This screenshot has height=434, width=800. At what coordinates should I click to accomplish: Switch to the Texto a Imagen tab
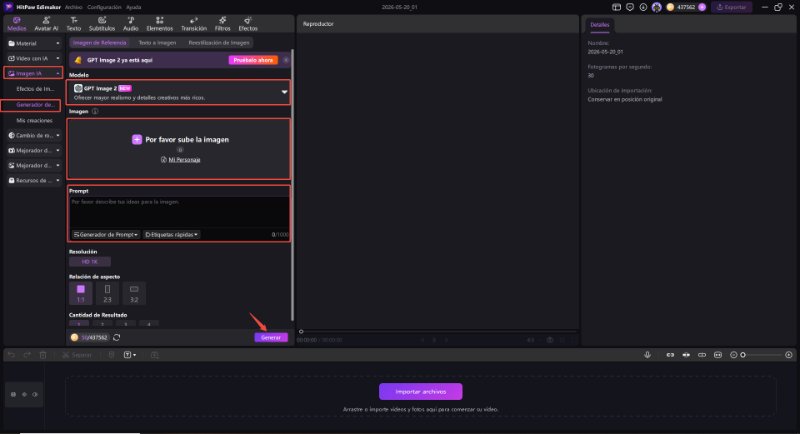(x=158, y=43)
